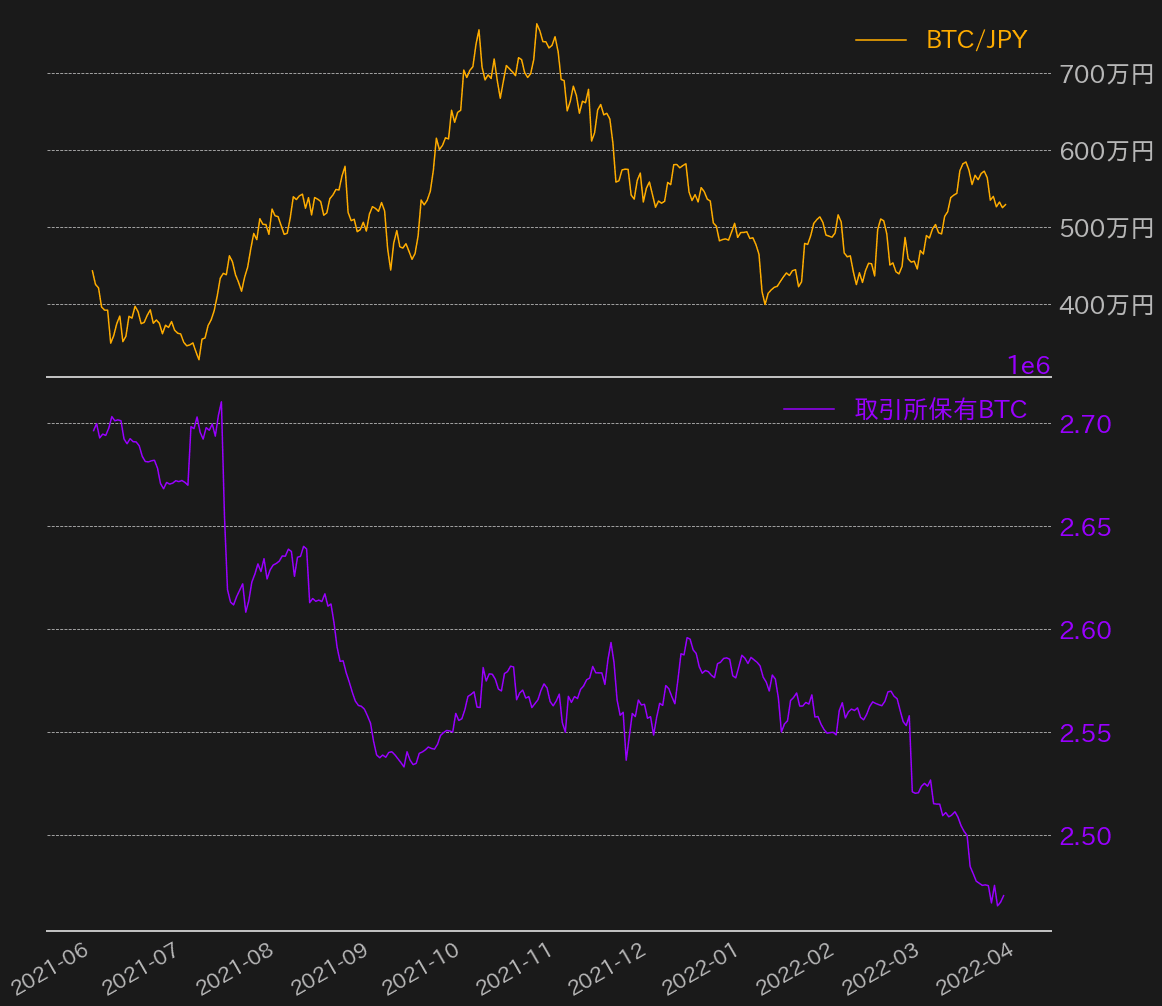1162x1006 pixels.
Task: Click the 2.50 y-axis tick label
Action: click(x=1085, y=836)
